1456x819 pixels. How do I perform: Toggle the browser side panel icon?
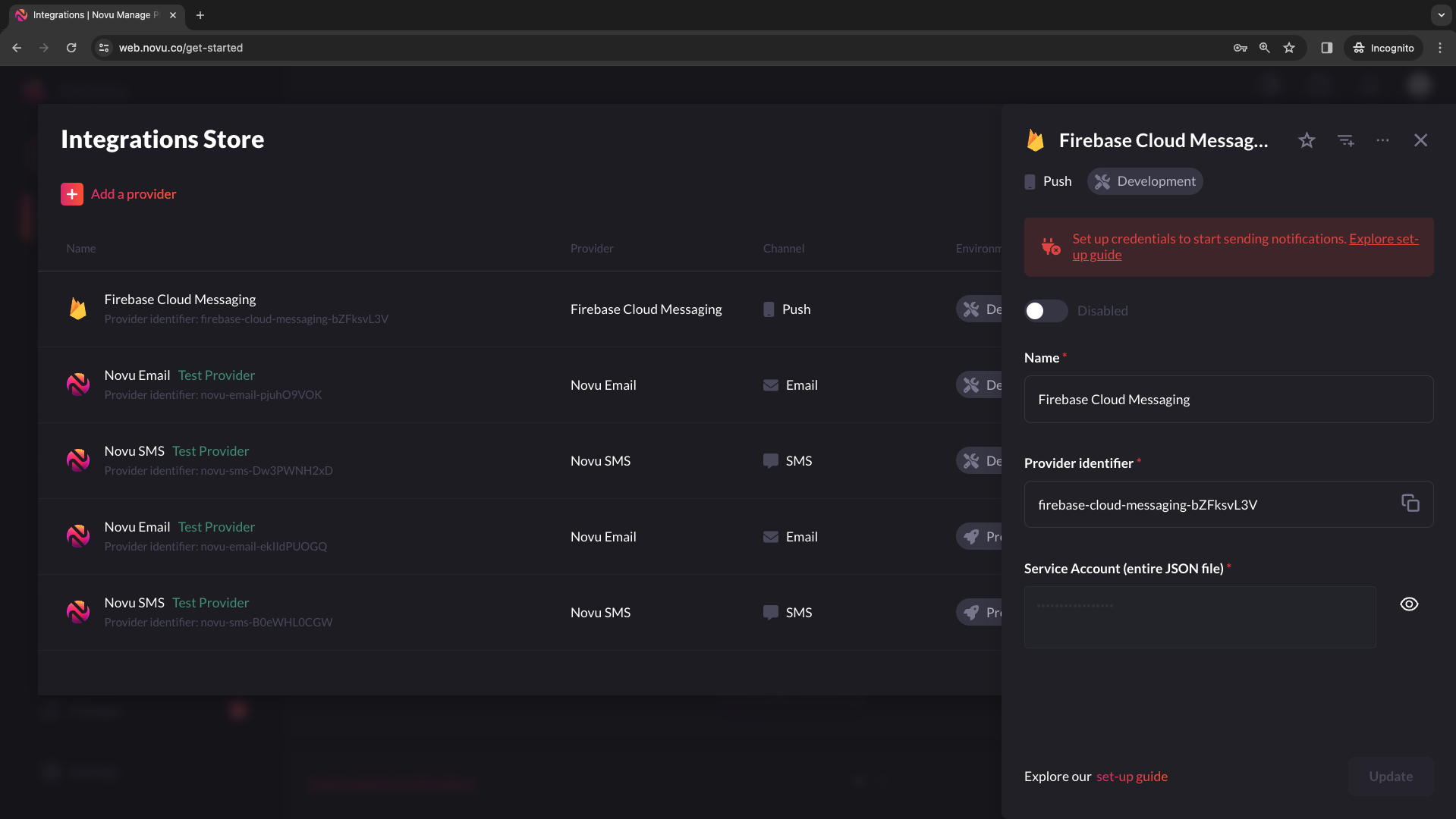tap(1326, 48)
